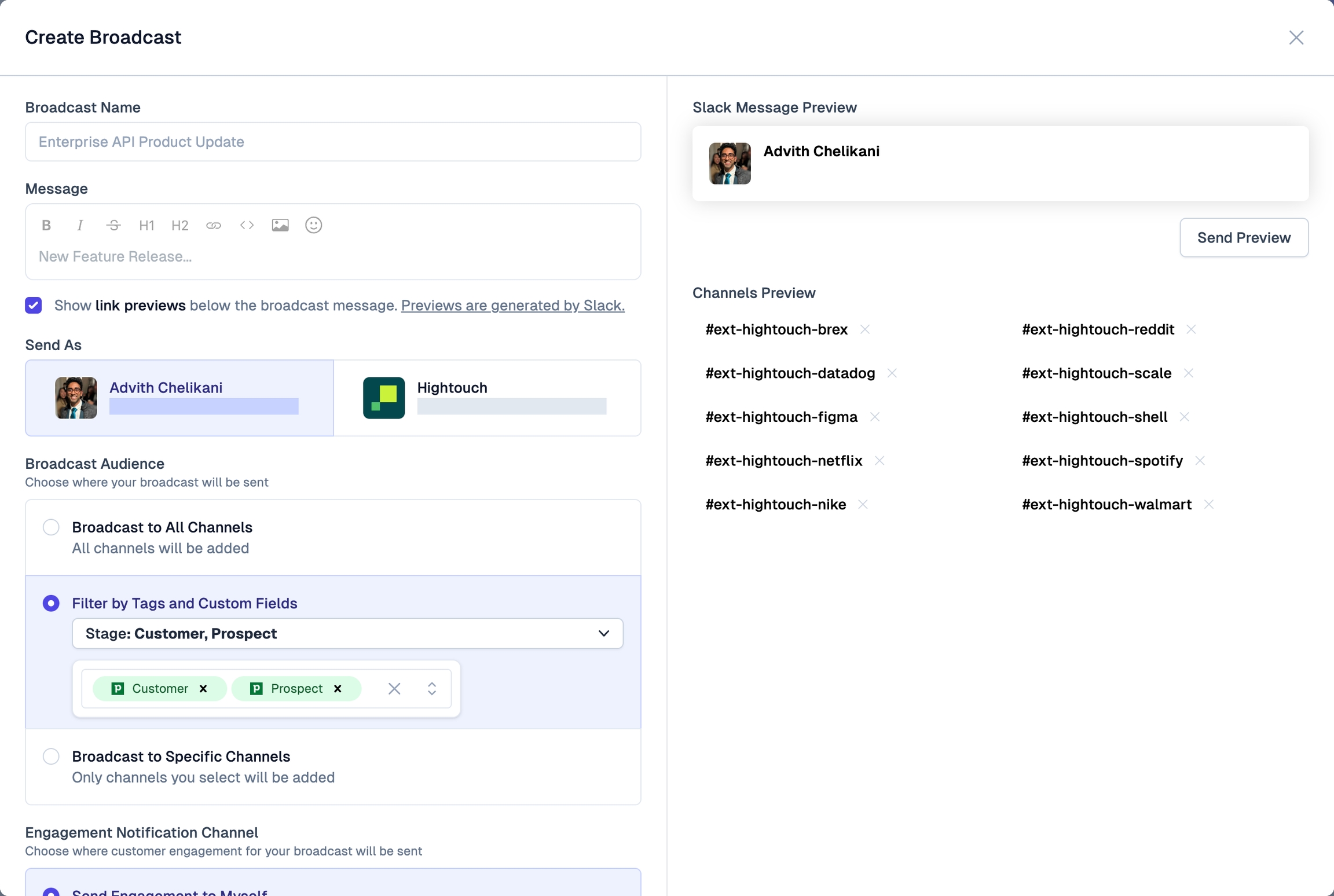This screenshot has width=1334, height=896.
Task: Insert a link using the link icon
Action: [x=214, y=225]
